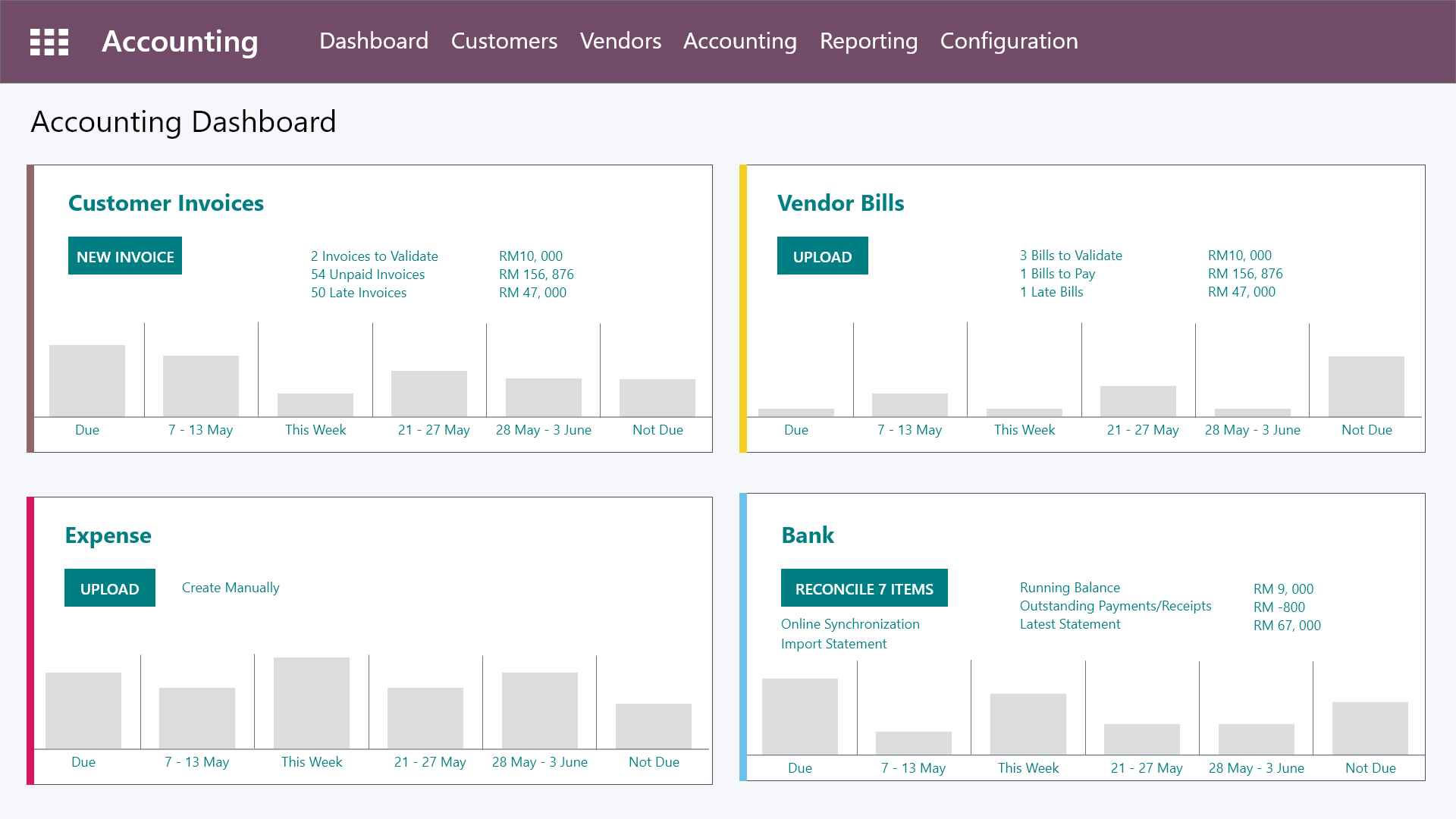Click UPLOAD in Vendor Bills card

pyautogui.click(x=822, y=256)
